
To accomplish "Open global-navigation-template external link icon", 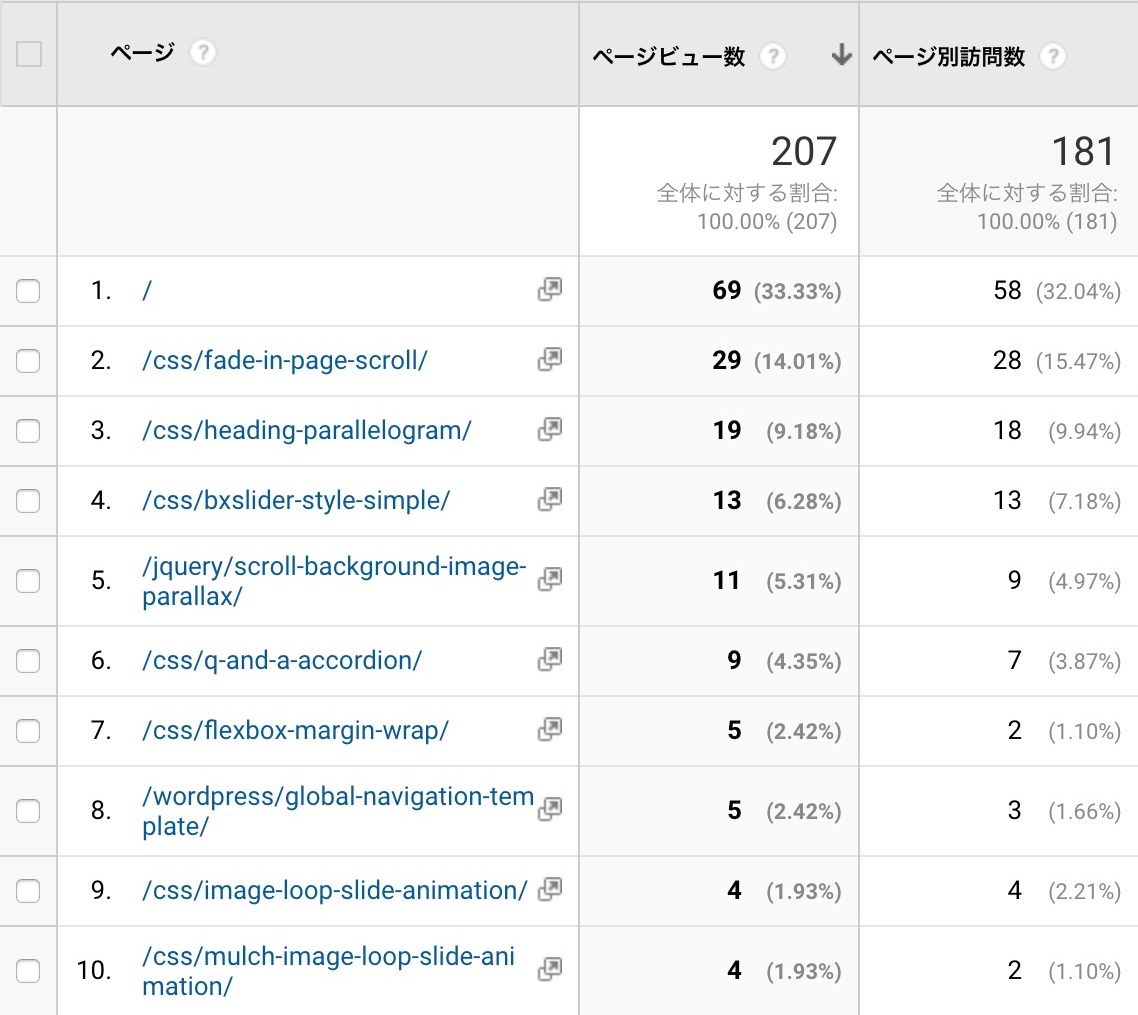I will (549, 809).
